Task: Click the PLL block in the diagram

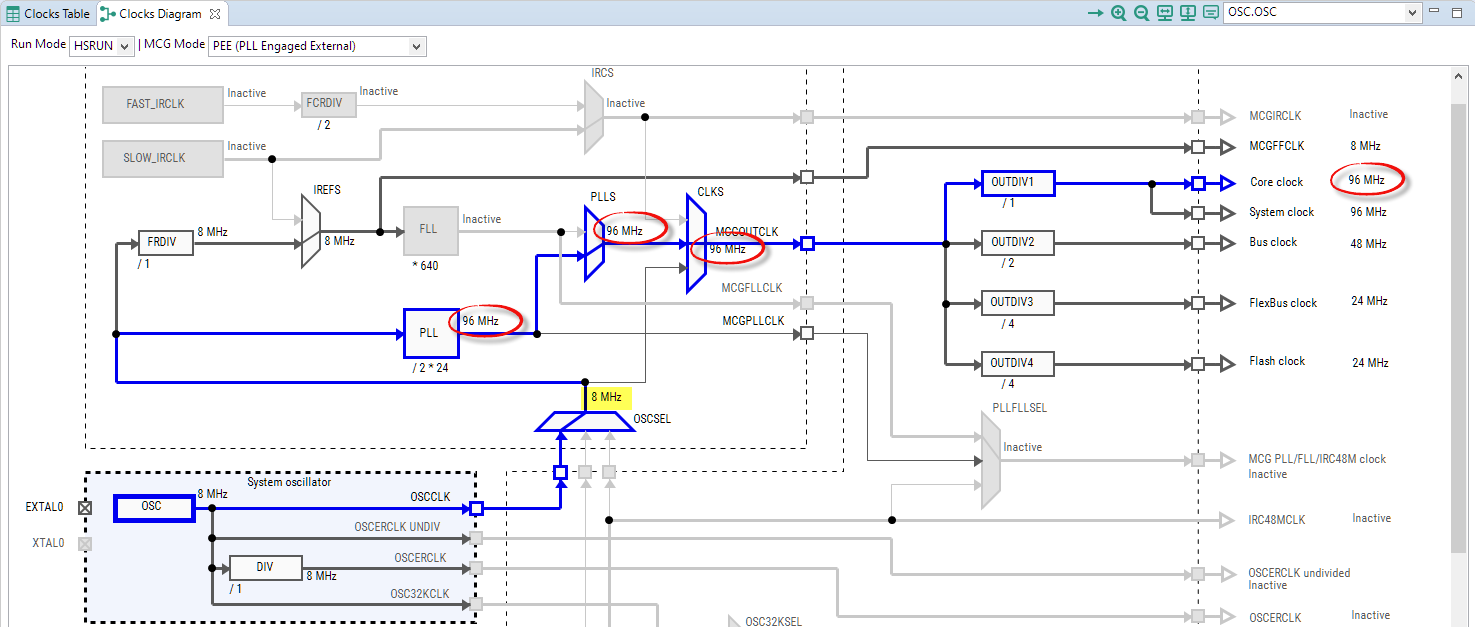Action: (431, 333)
